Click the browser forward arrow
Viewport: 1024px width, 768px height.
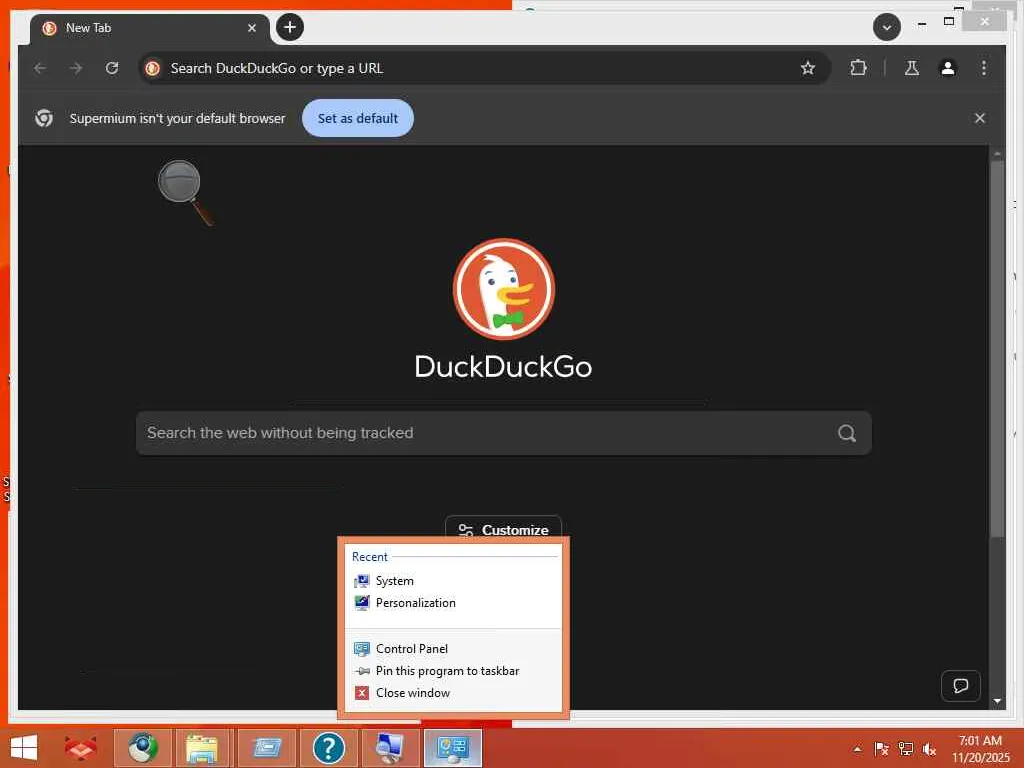pos(76,68)
